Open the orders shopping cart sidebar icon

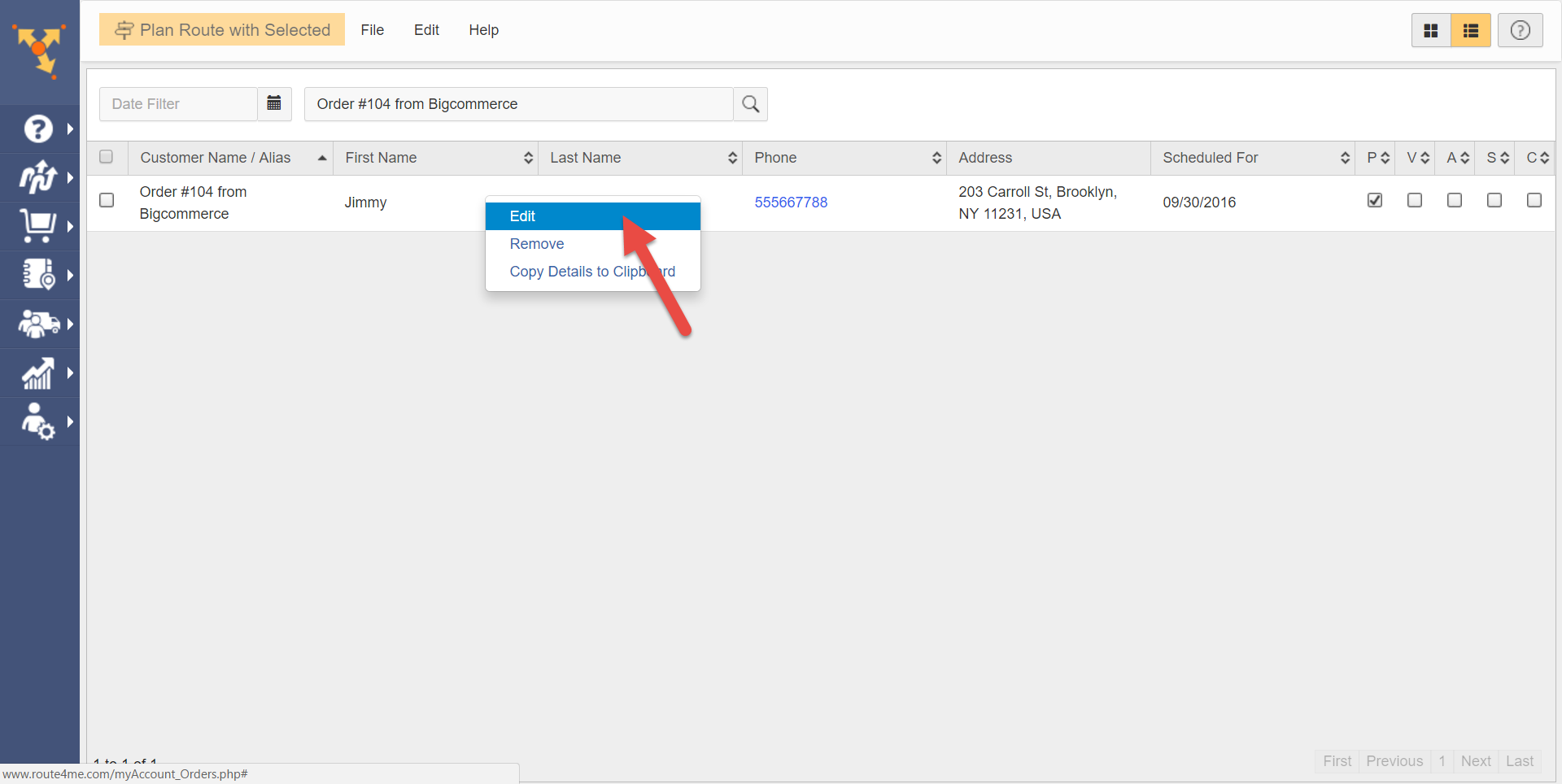(38, 226)
